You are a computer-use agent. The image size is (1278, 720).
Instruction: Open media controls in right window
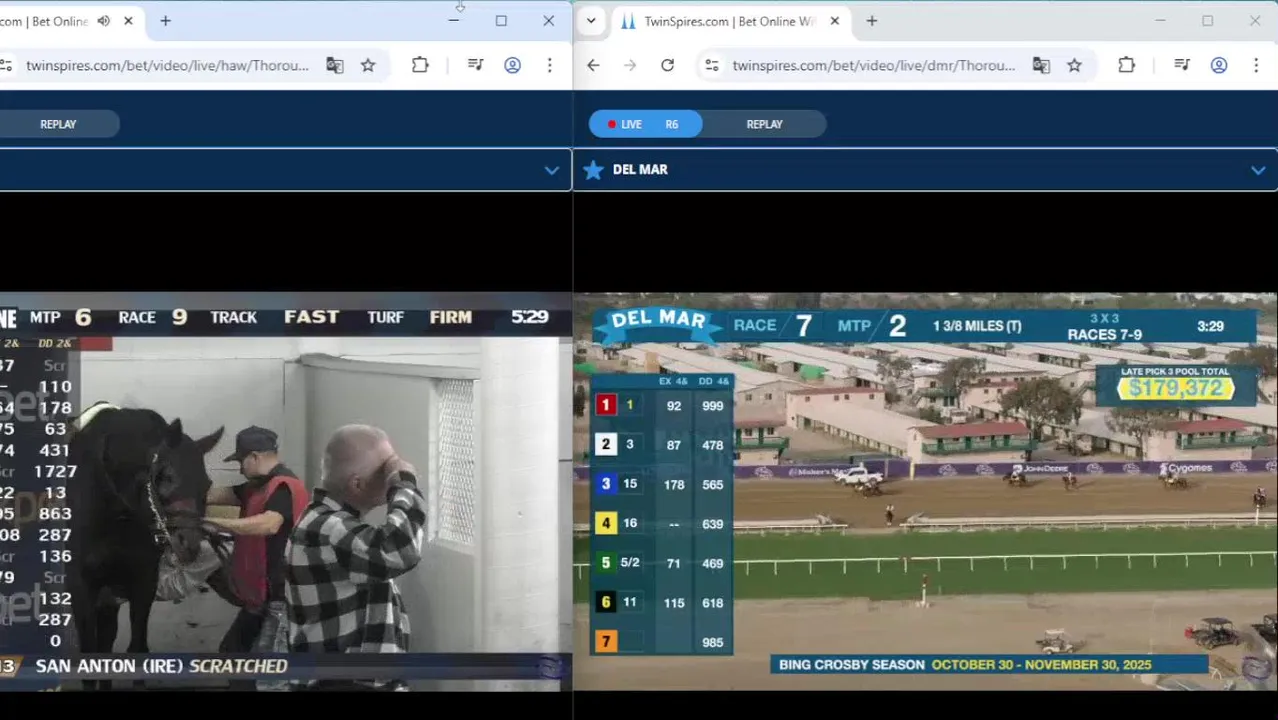pos(1182,65)
